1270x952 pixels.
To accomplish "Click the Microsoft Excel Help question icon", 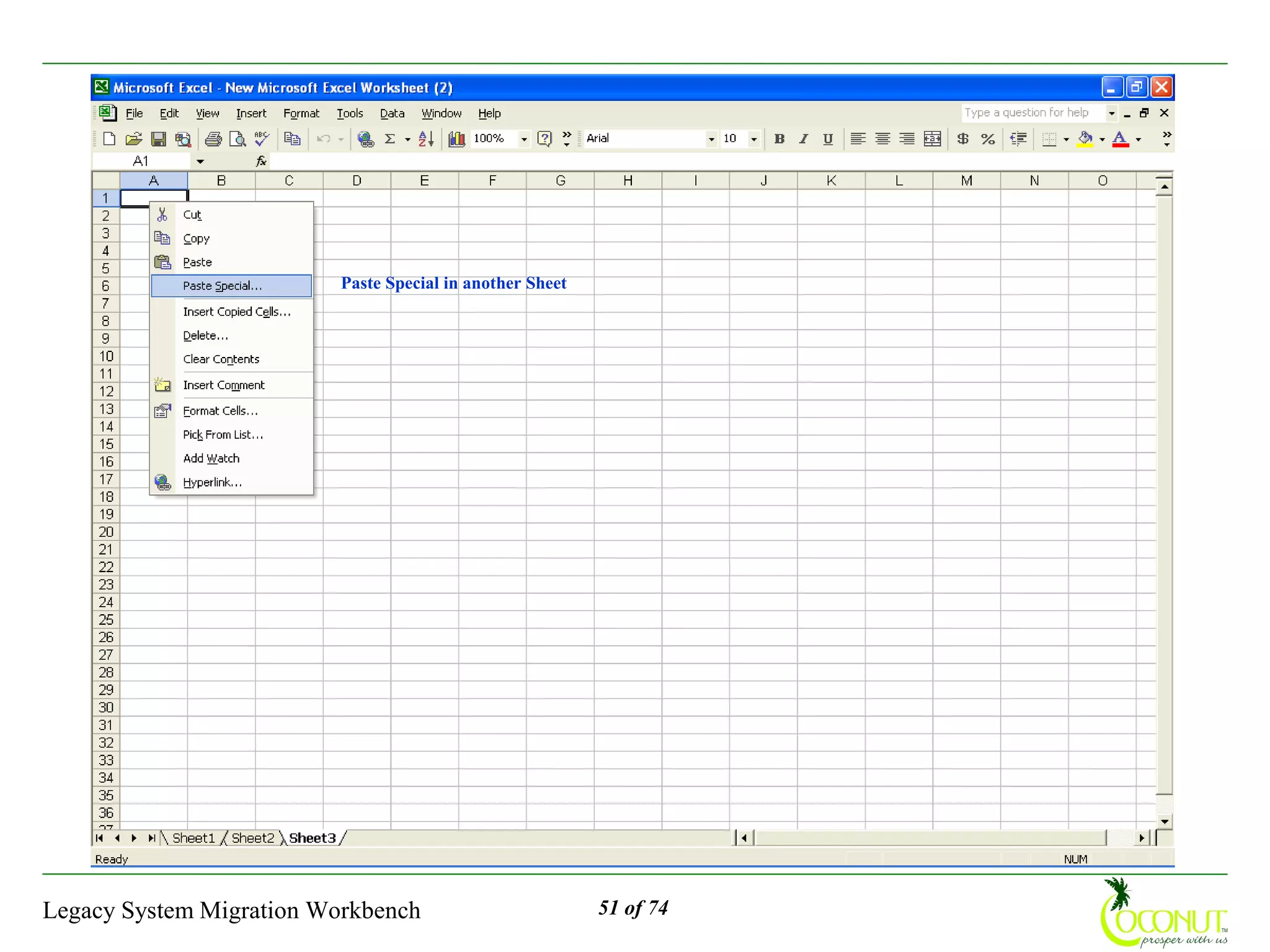I will (544, 139).
